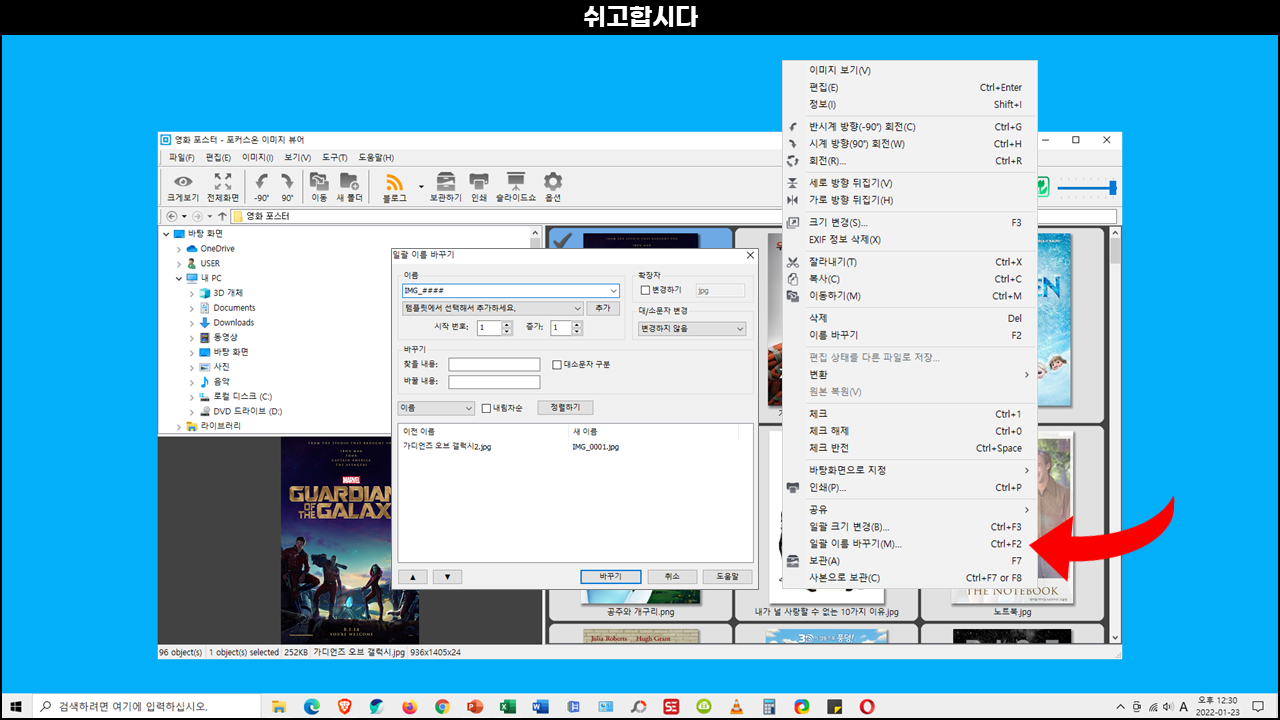This screenshot has width=1280, height=720.
Task: Click the 찾을 내용 input field
Action: tap(494, 364)
